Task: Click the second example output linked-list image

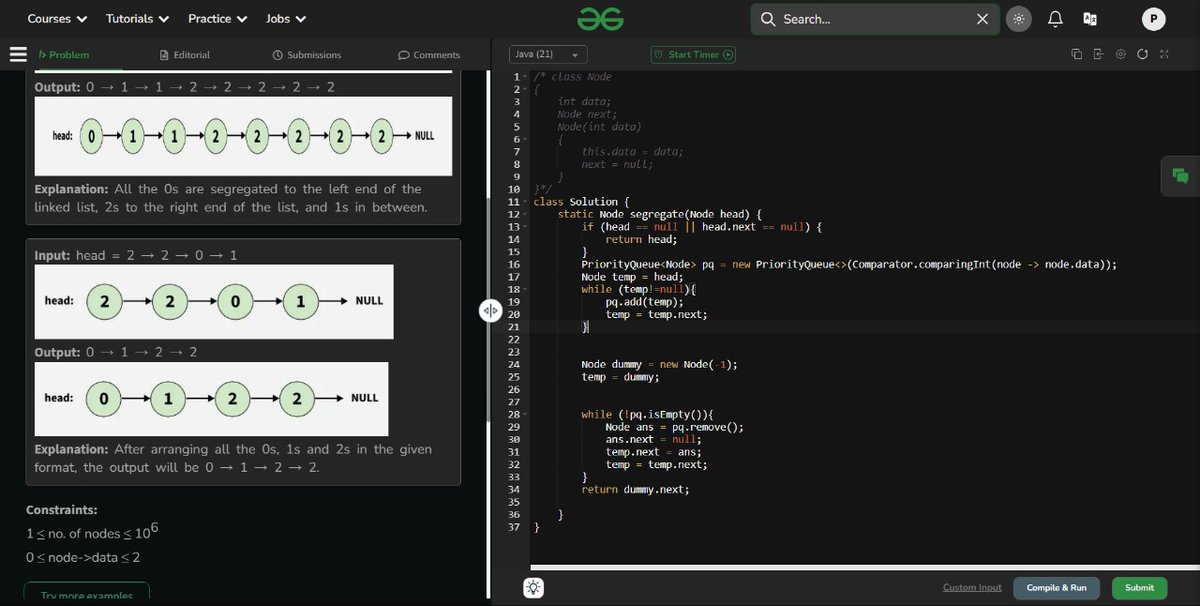Action: 211,398
